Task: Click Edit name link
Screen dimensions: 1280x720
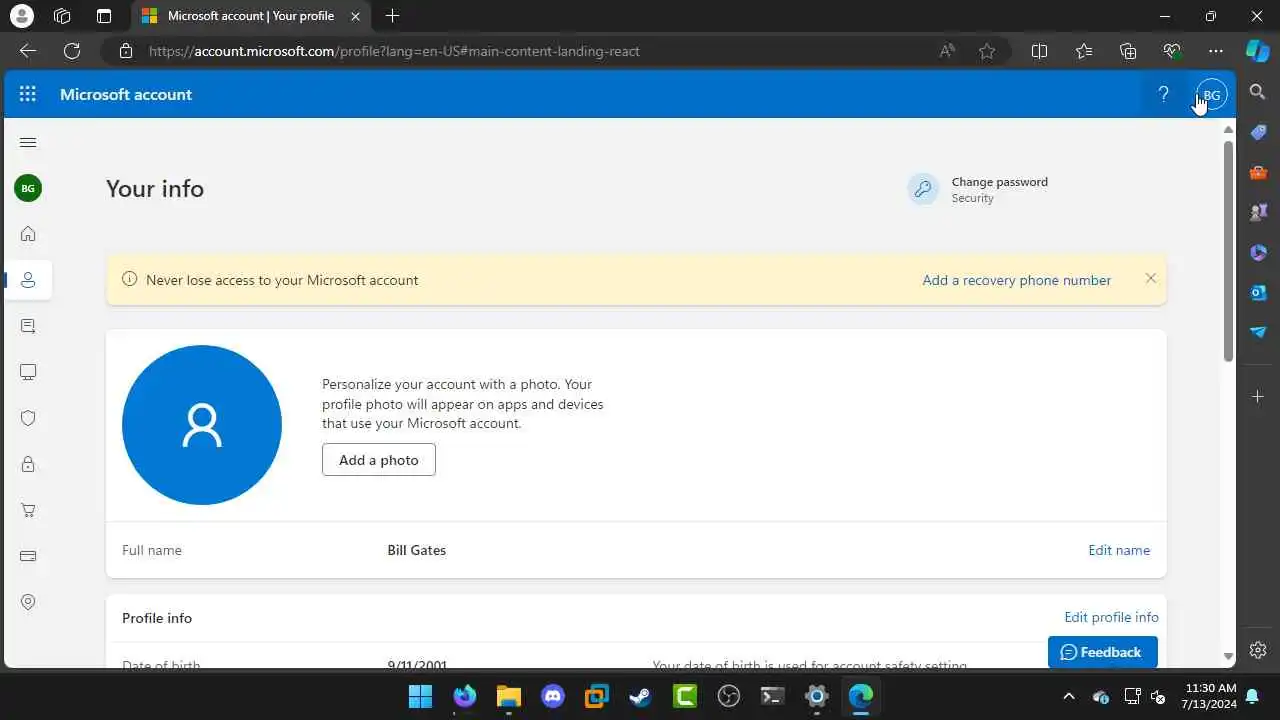Action: 1119,550
